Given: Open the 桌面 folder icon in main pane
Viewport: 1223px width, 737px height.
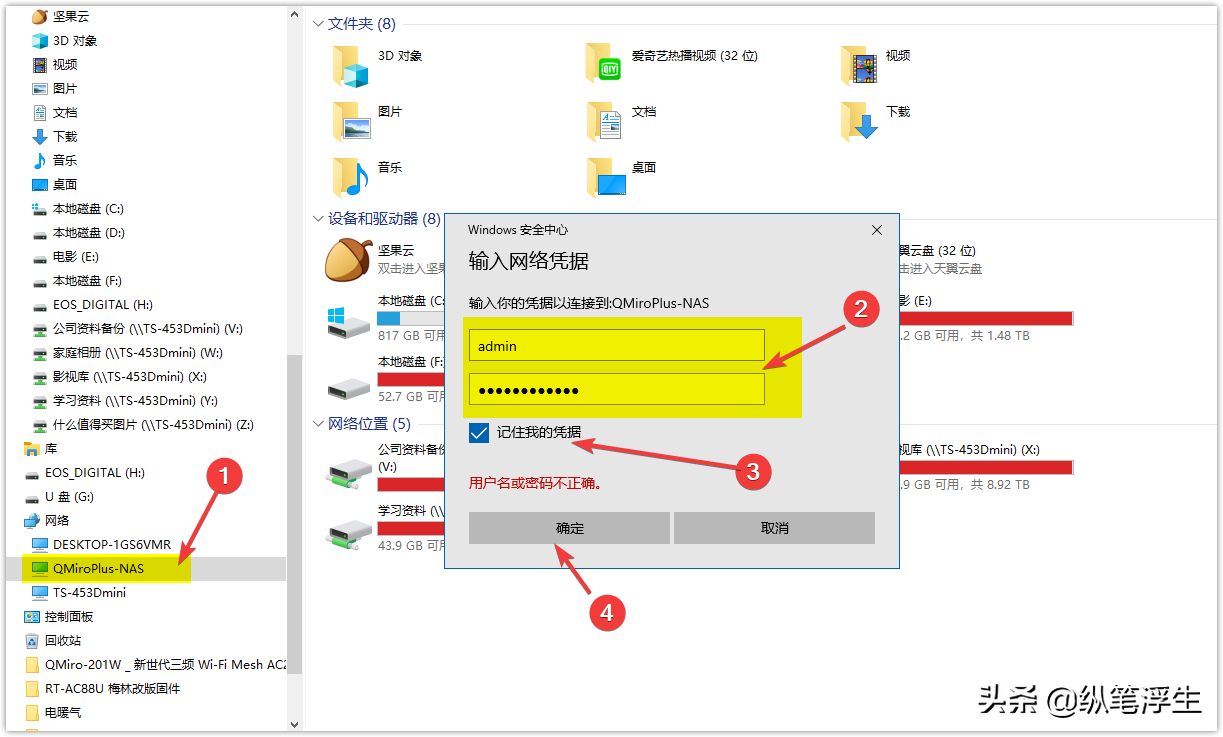Looking at the screenshot, I should click(606, 177).
